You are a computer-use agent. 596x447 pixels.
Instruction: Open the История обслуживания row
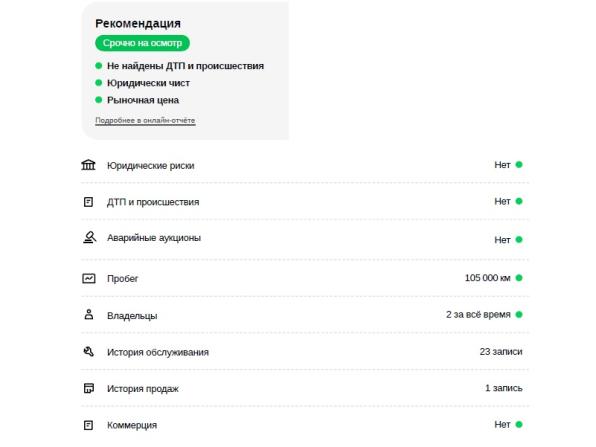(305, 352)
